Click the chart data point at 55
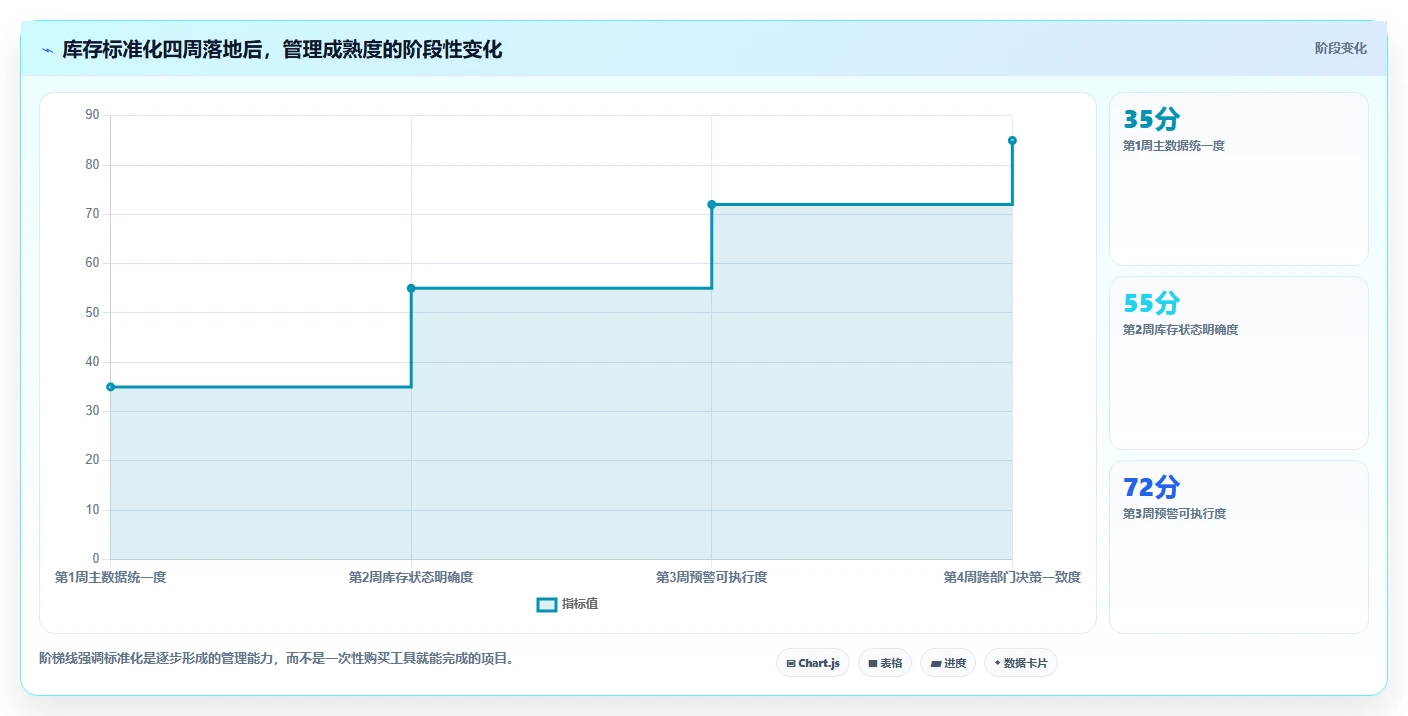This screenshot has height=716, width=1408. click(x=411, y=288)
